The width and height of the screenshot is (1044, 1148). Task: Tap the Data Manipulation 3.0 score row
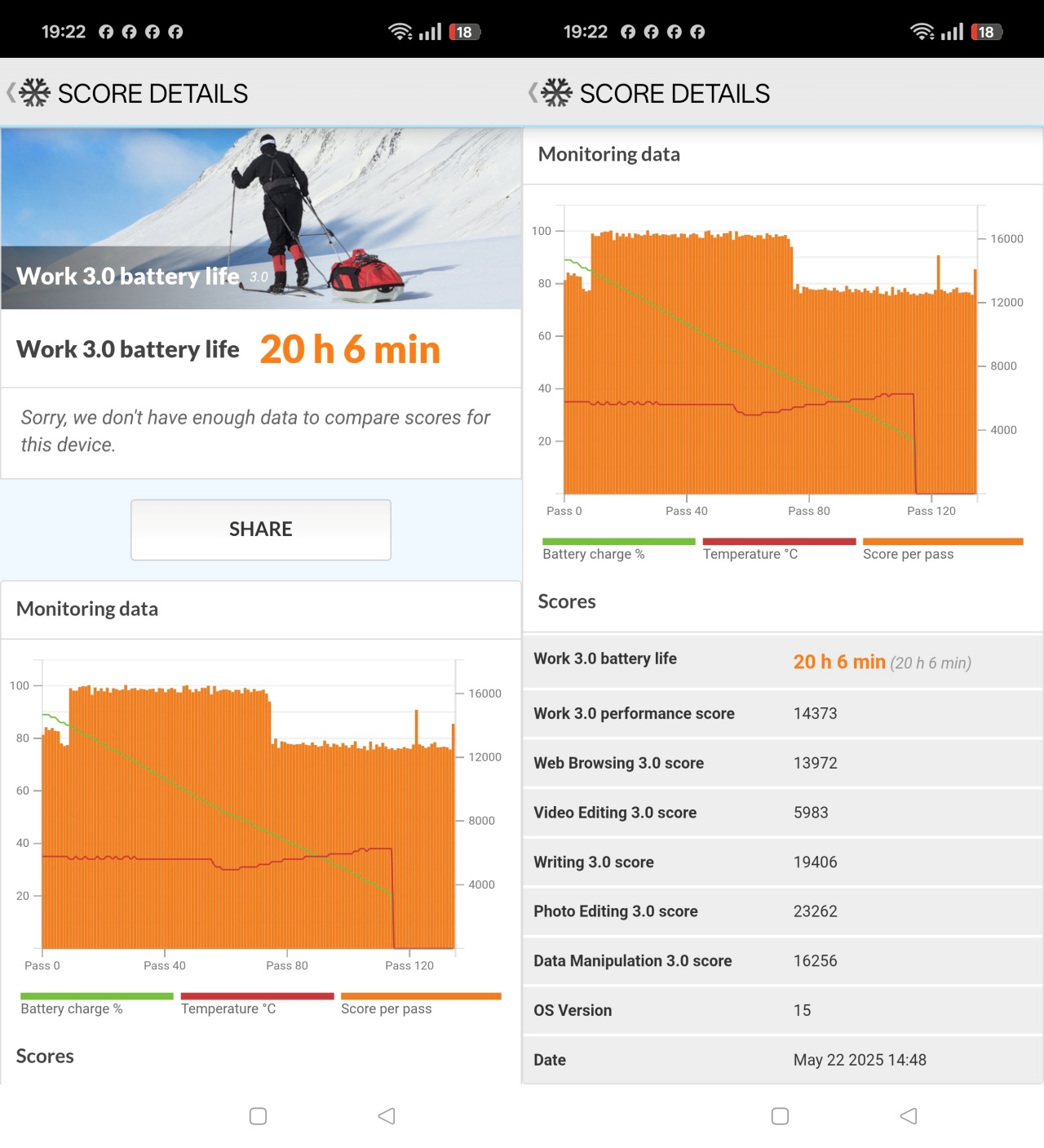[x=782, y=961]
